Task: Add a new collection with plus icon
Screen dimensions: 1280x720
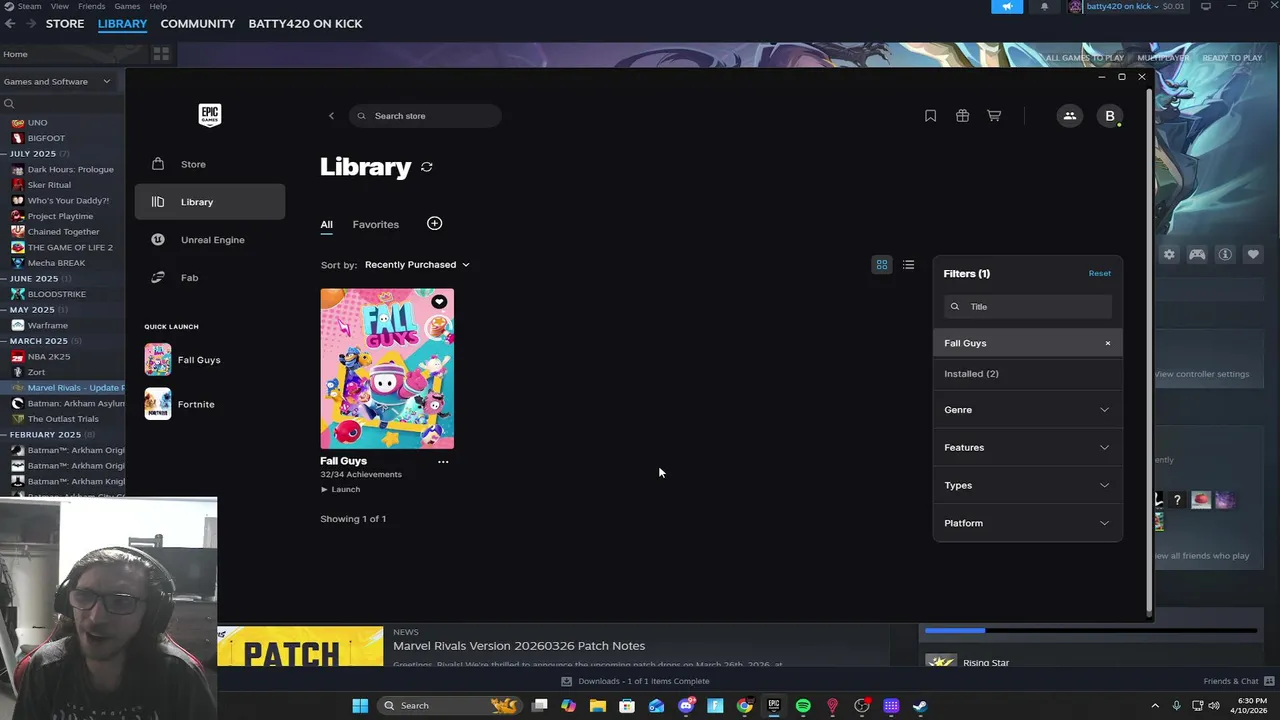Action: click(434, 224)
